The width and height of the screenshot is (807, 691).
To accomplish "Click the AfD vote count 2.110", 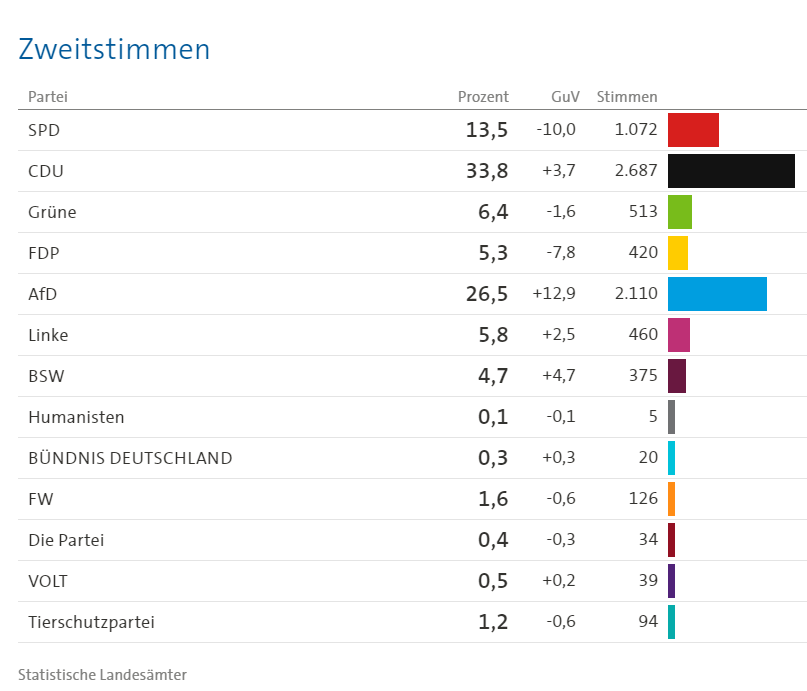I will coord(636,294).
